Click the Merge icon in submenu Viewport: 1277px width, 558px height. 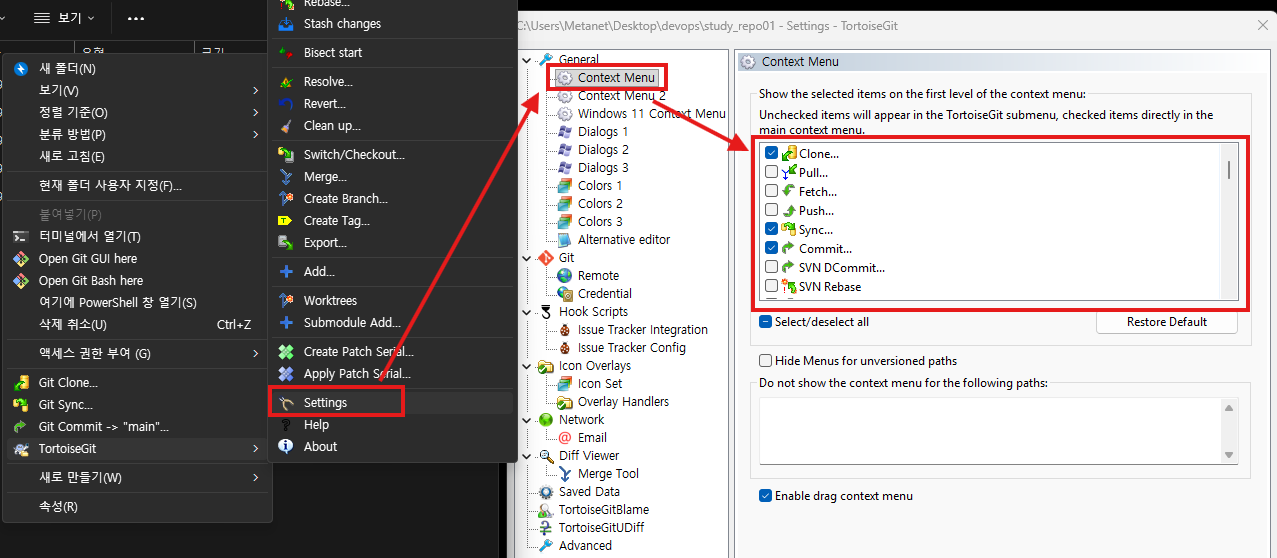pos(286,177)
